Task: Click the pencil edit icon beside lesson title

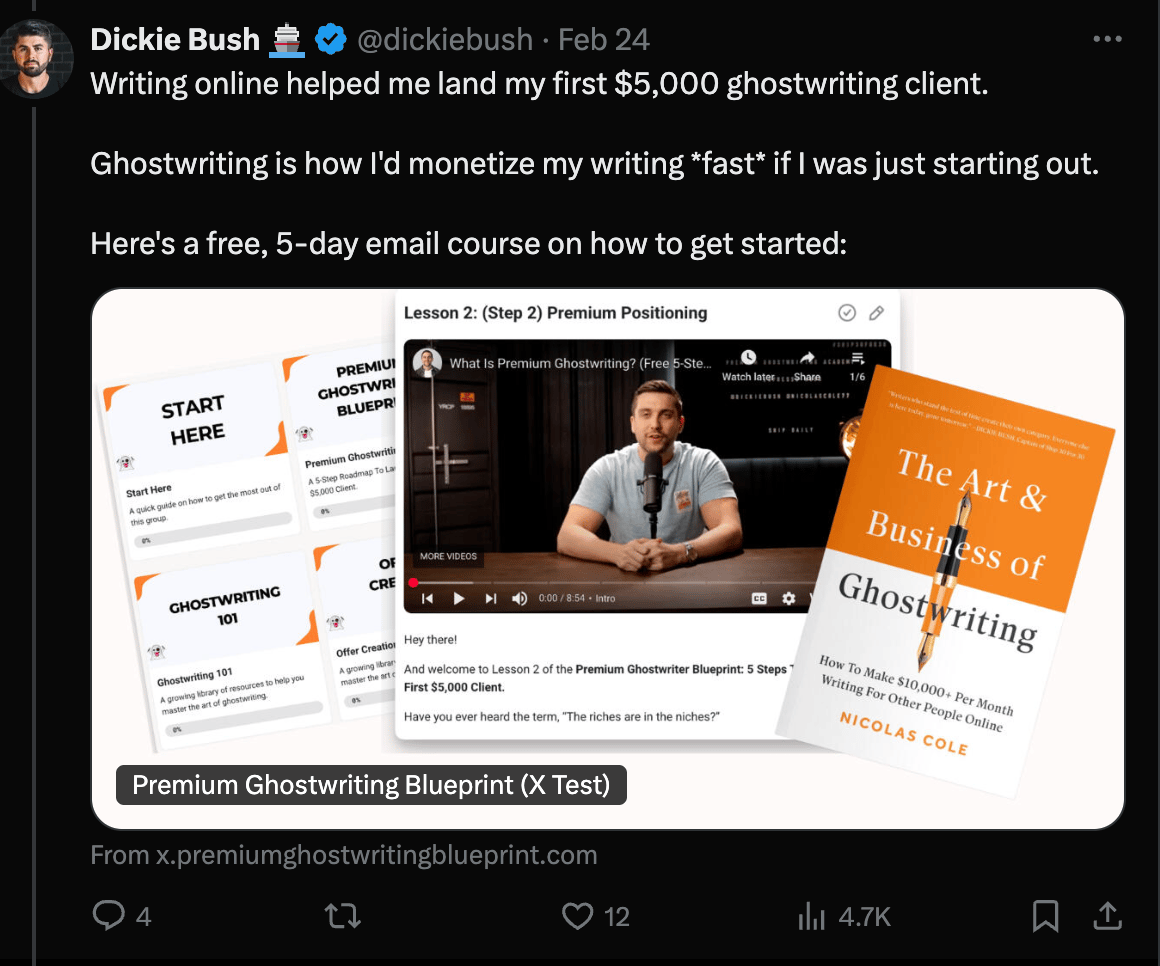Action: pyautogui.click(x=877, y=313)
